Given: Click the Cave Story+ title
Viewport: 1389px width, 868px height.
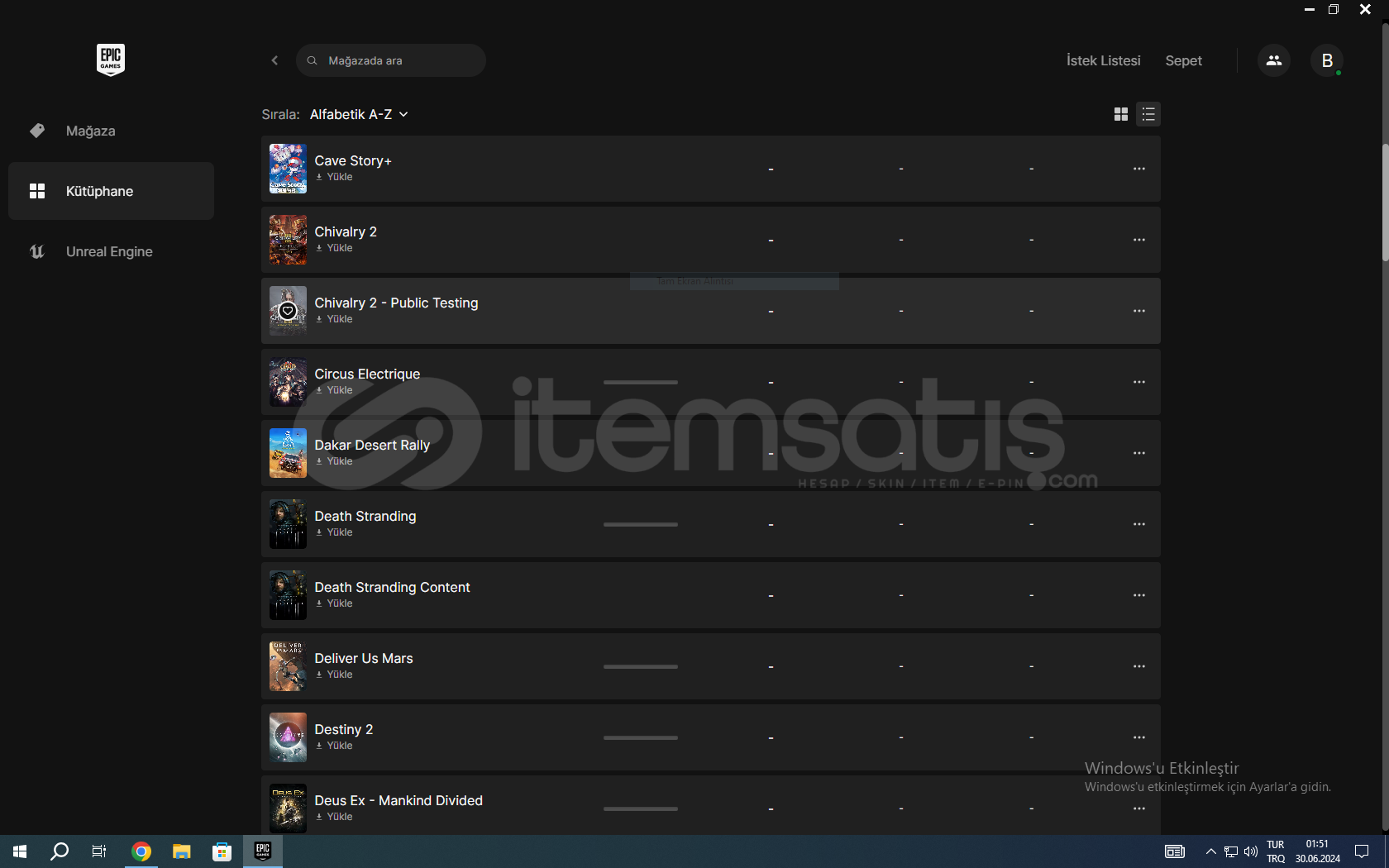Looking at the screenshot, I should point(353,160).
